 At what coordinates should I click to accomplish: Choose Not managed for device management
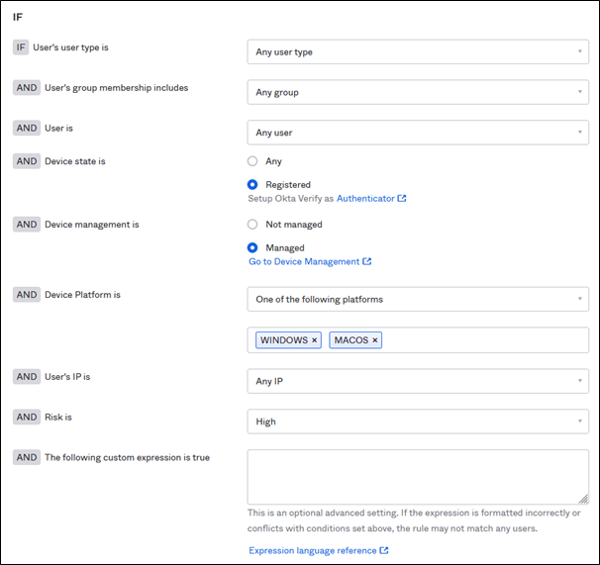254,225
